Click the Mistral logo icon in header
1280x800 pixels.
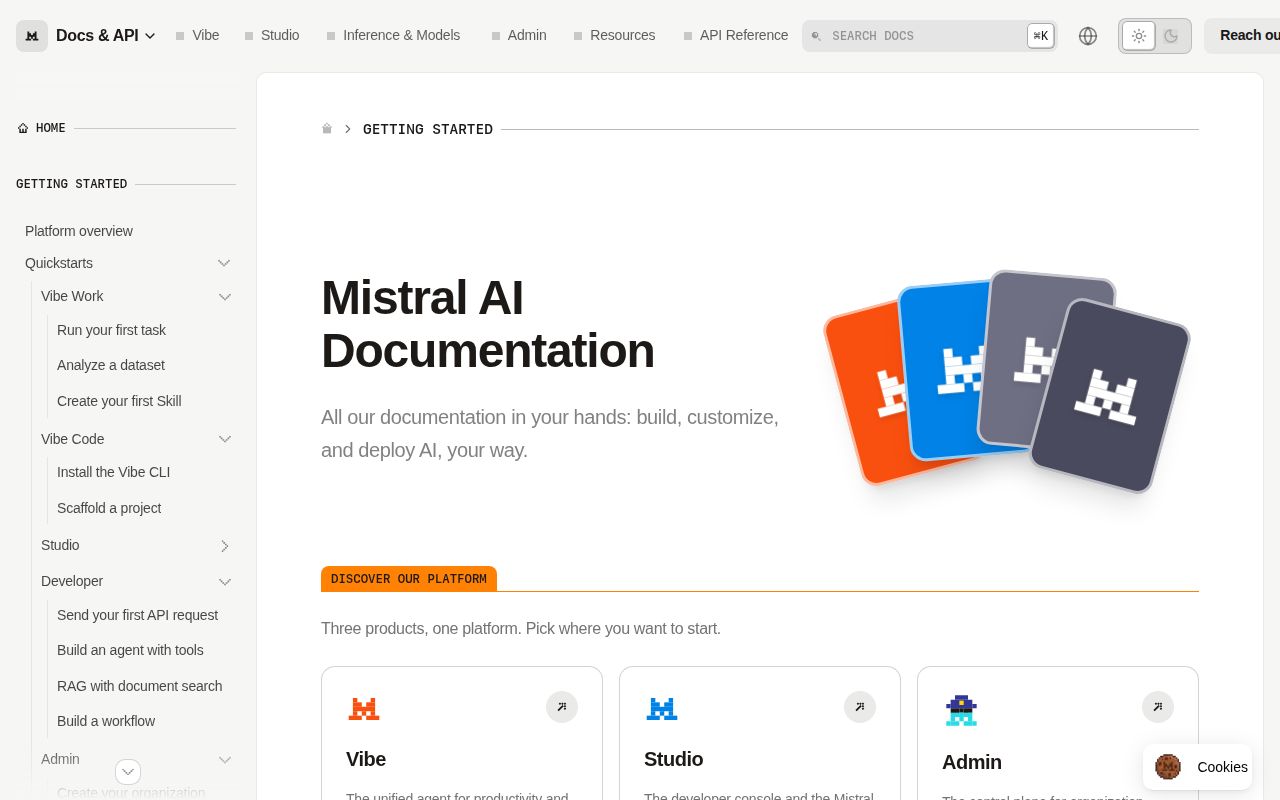(x=32, y=36)
